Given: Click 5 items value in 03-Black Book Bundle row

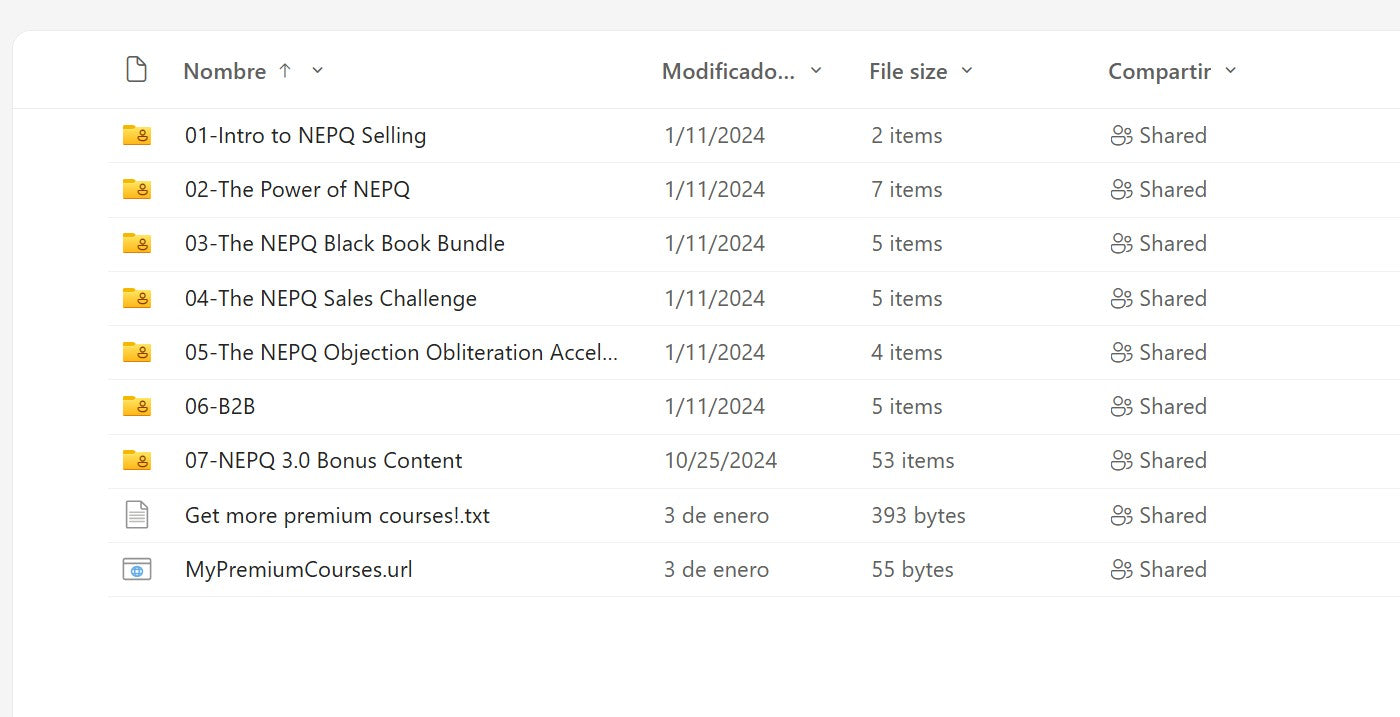Looking at the screenshot, I should tap(907, 243).
